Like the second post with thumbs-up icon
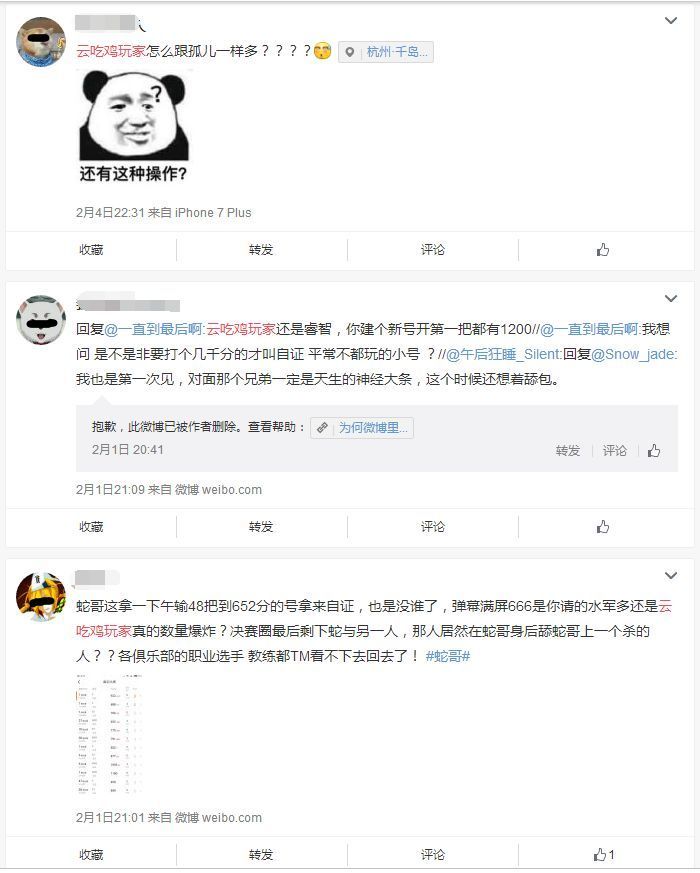Viewport: 700px width, 873px height. pyautogui.click(x=603, y=527)
